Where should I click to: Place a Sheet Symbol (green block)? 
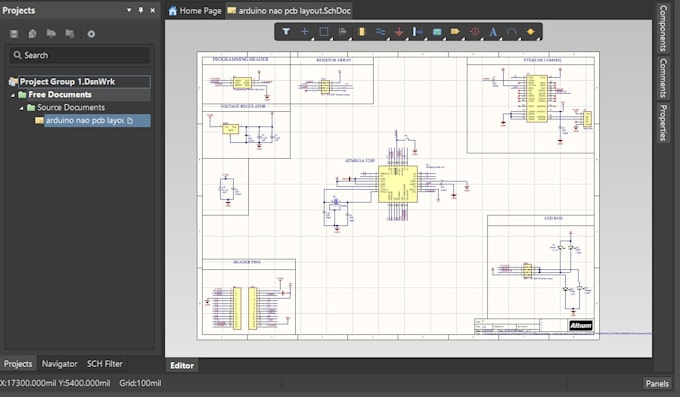click(437, 32)
